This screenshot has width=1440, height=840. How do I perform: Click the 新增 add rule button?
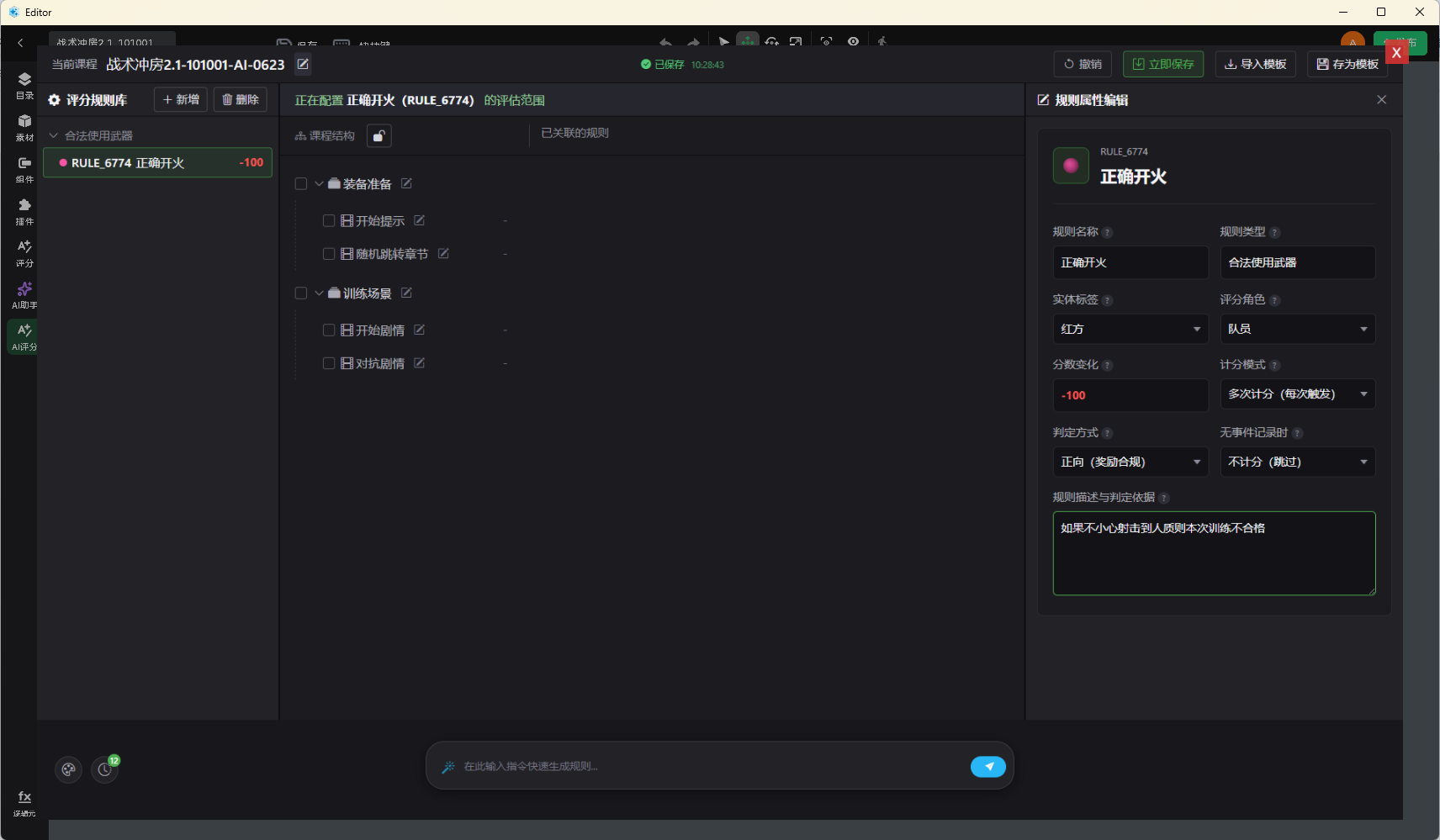click(x=181, y=99)
